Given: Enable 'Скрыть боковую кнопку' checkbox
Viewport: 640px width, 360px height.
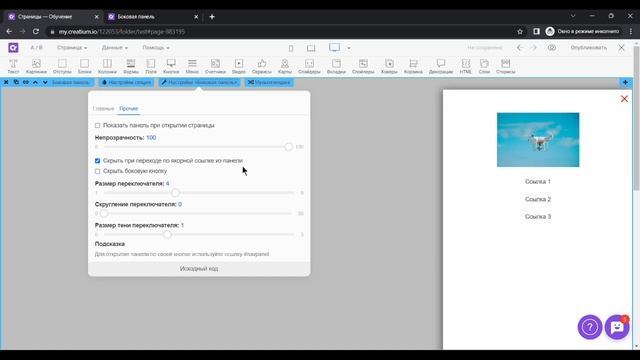Looking at the screenshot, I should pyautogui.click(x=97, y=171).
